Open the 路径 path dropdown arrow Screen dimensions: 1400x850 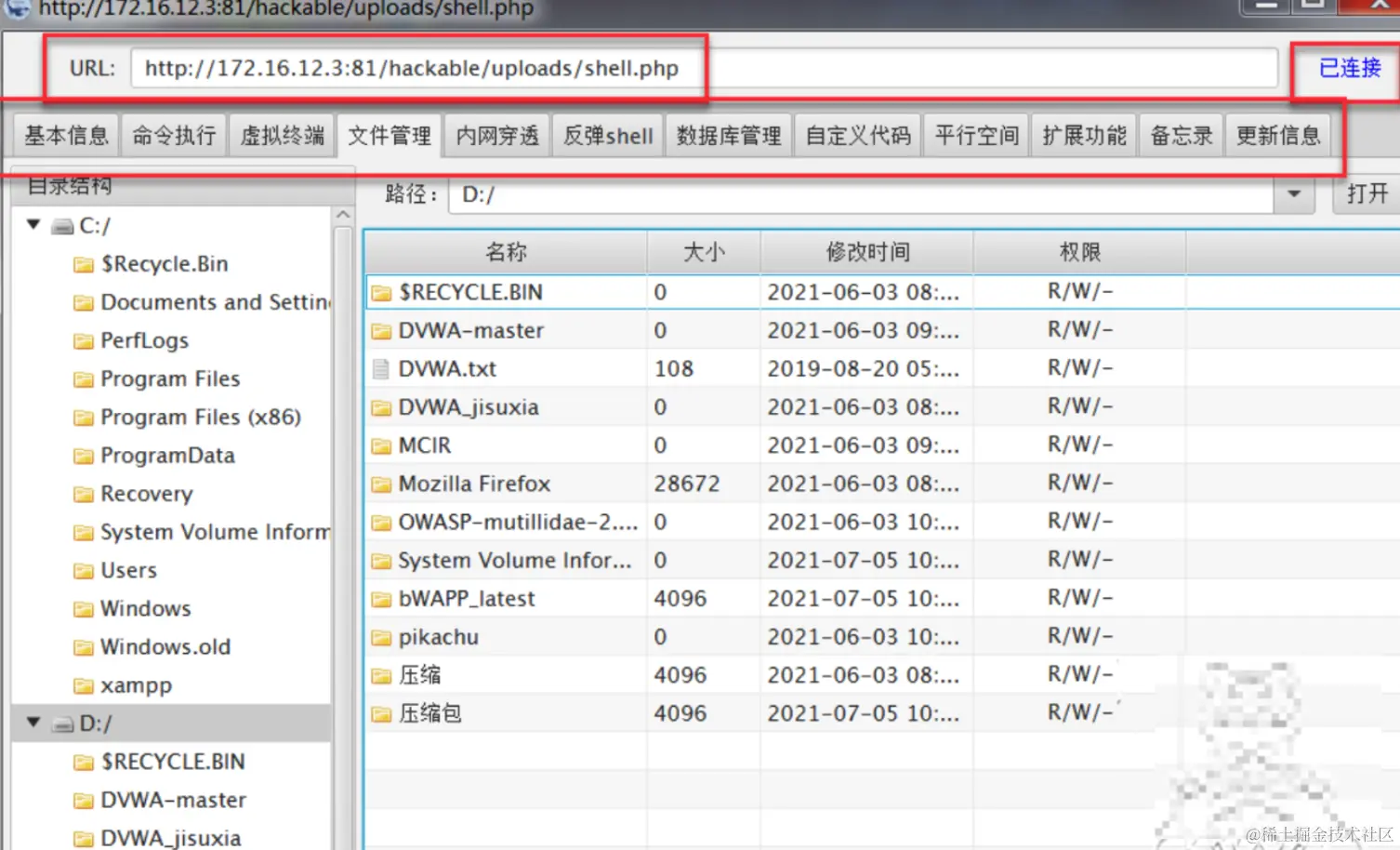[x=1293, y=194]
